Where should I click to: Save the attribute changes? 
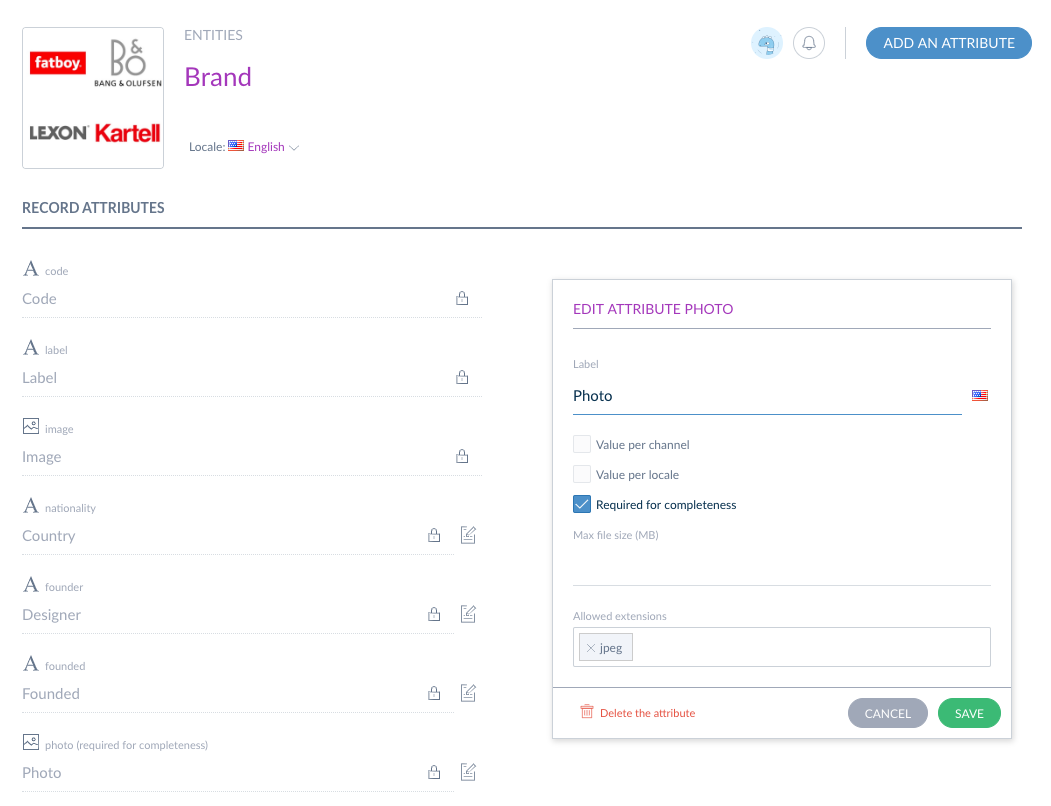(x=969, y=713)
